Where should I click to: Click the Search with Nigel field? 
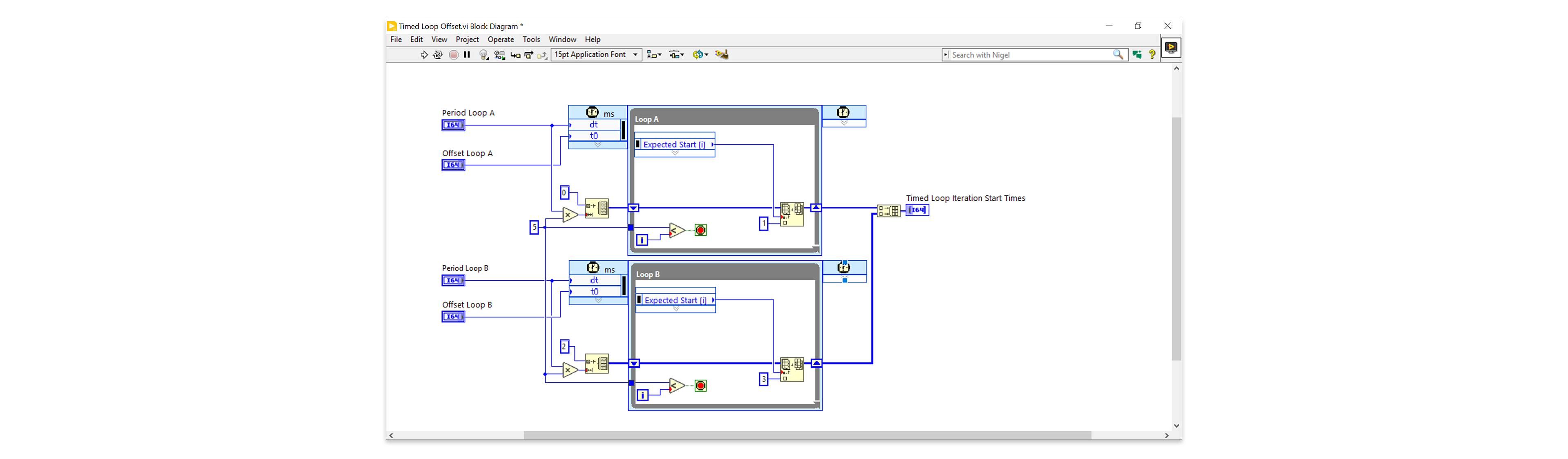[1034, 55]
